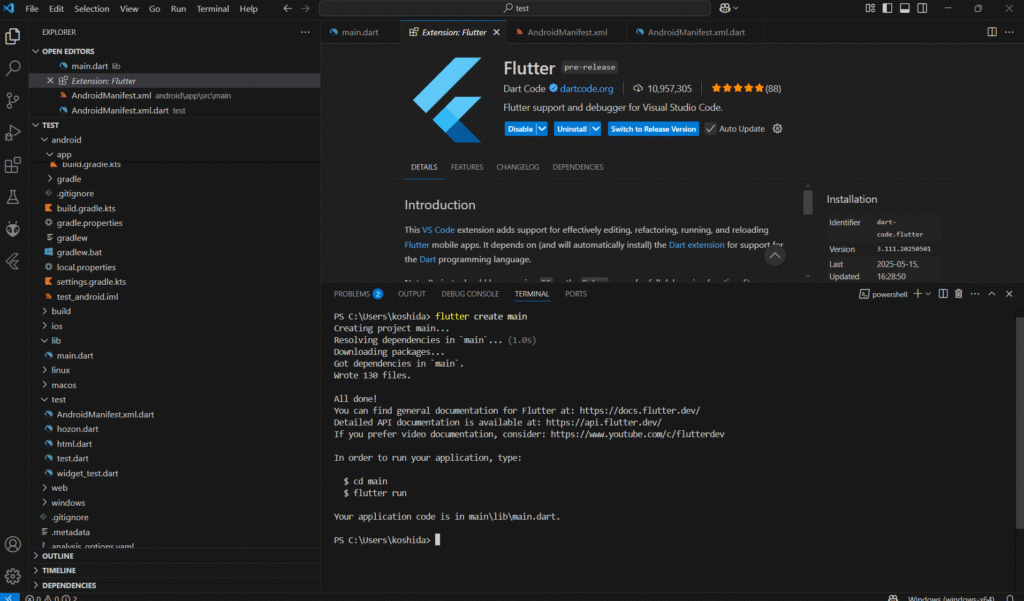Open the Search view in the activity bar
The image size is (1024, 601).
[x=12, y=68]
